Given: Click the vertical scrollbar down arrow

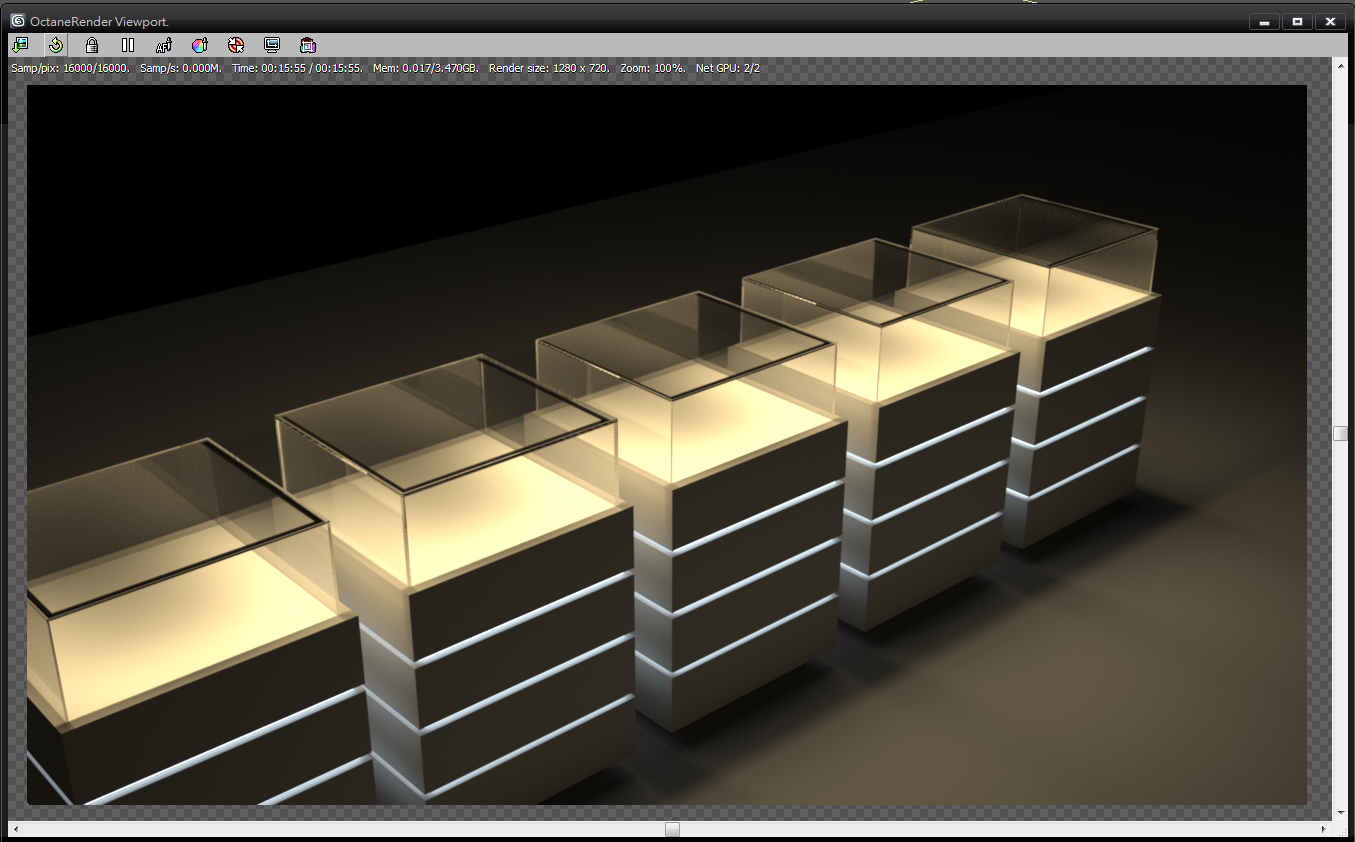Looking at the screenshot, I should coord(1340,813).
